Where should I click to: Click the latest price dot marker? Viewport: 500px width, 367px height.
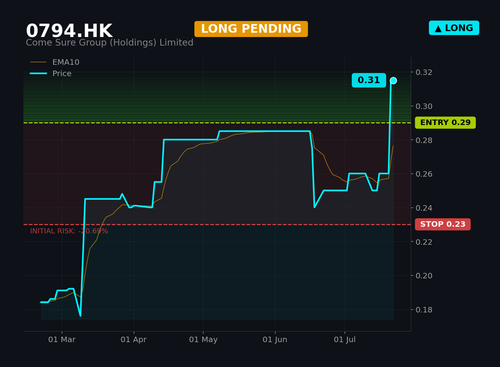tap(393, 80)
